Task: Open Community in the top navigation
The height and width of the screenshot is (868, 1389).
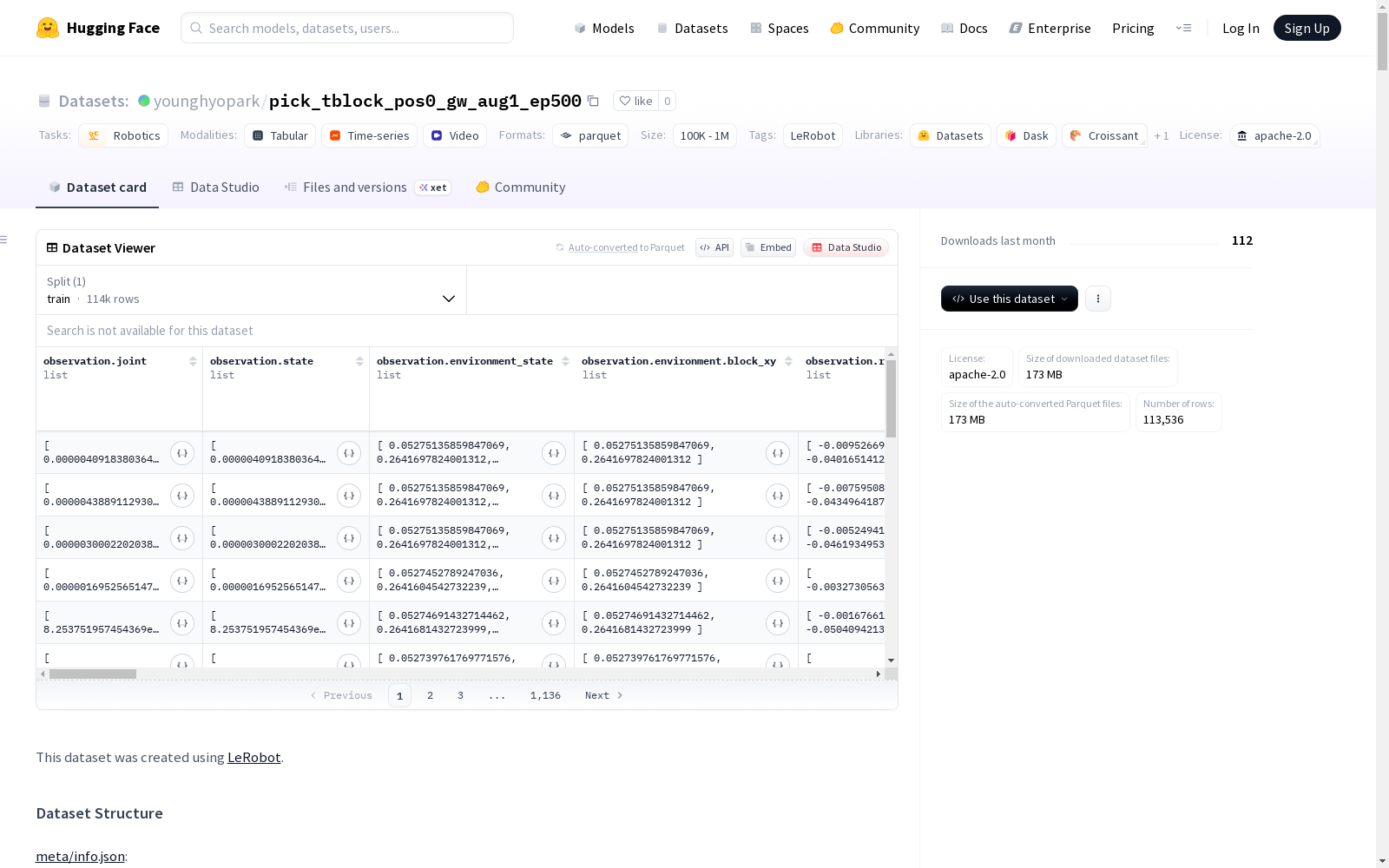Action: click(875, 28)
